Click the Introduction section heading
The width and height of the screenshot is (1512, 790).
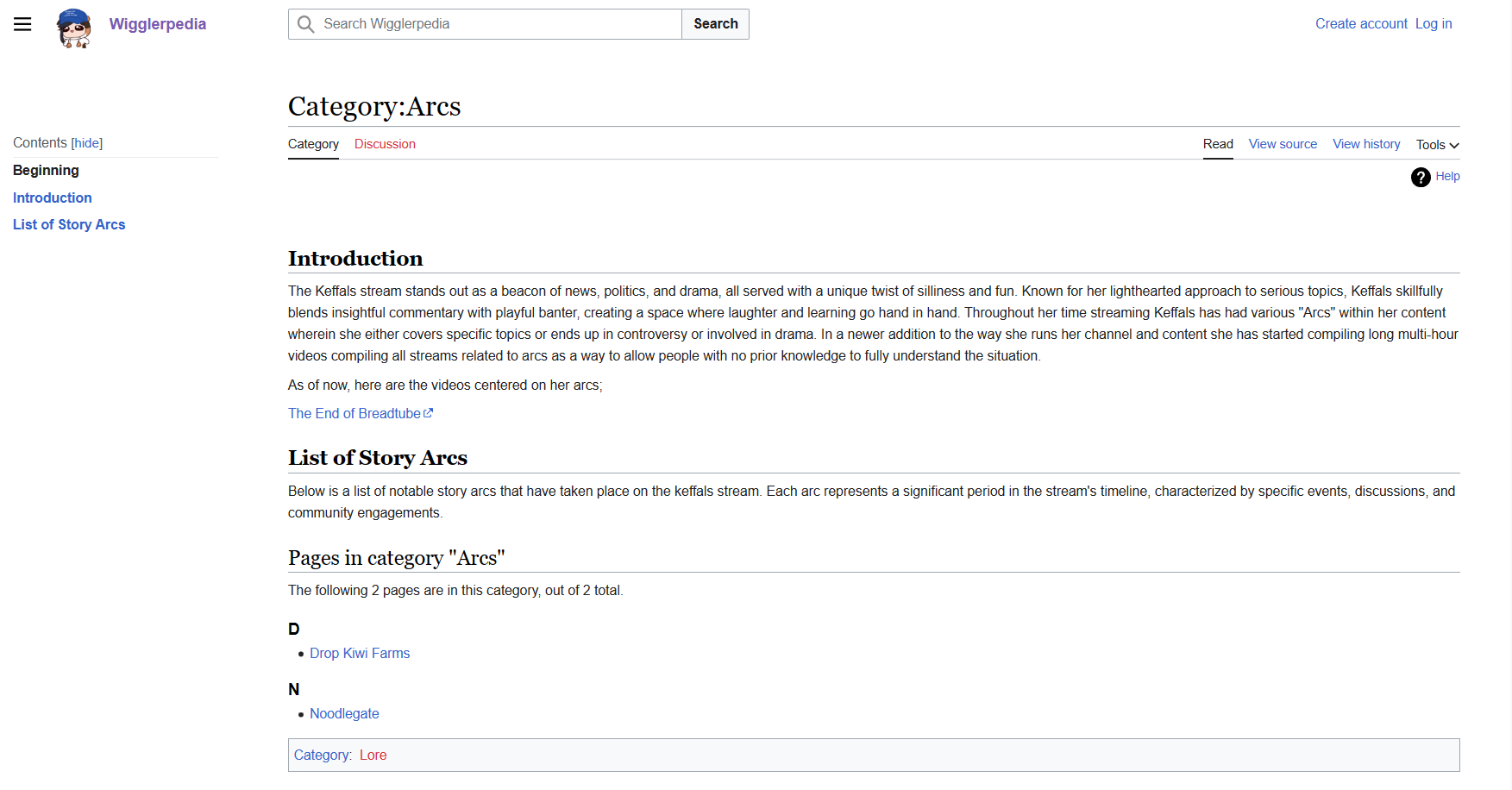coord(355,259)
